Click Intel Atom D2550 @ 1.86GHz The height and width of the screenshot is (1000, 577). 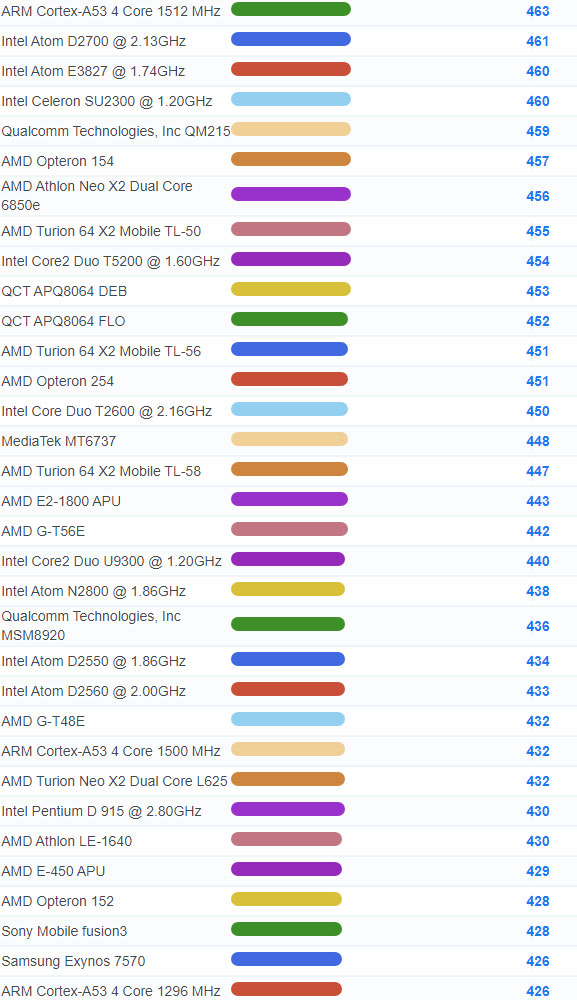[x=94, y=661]
